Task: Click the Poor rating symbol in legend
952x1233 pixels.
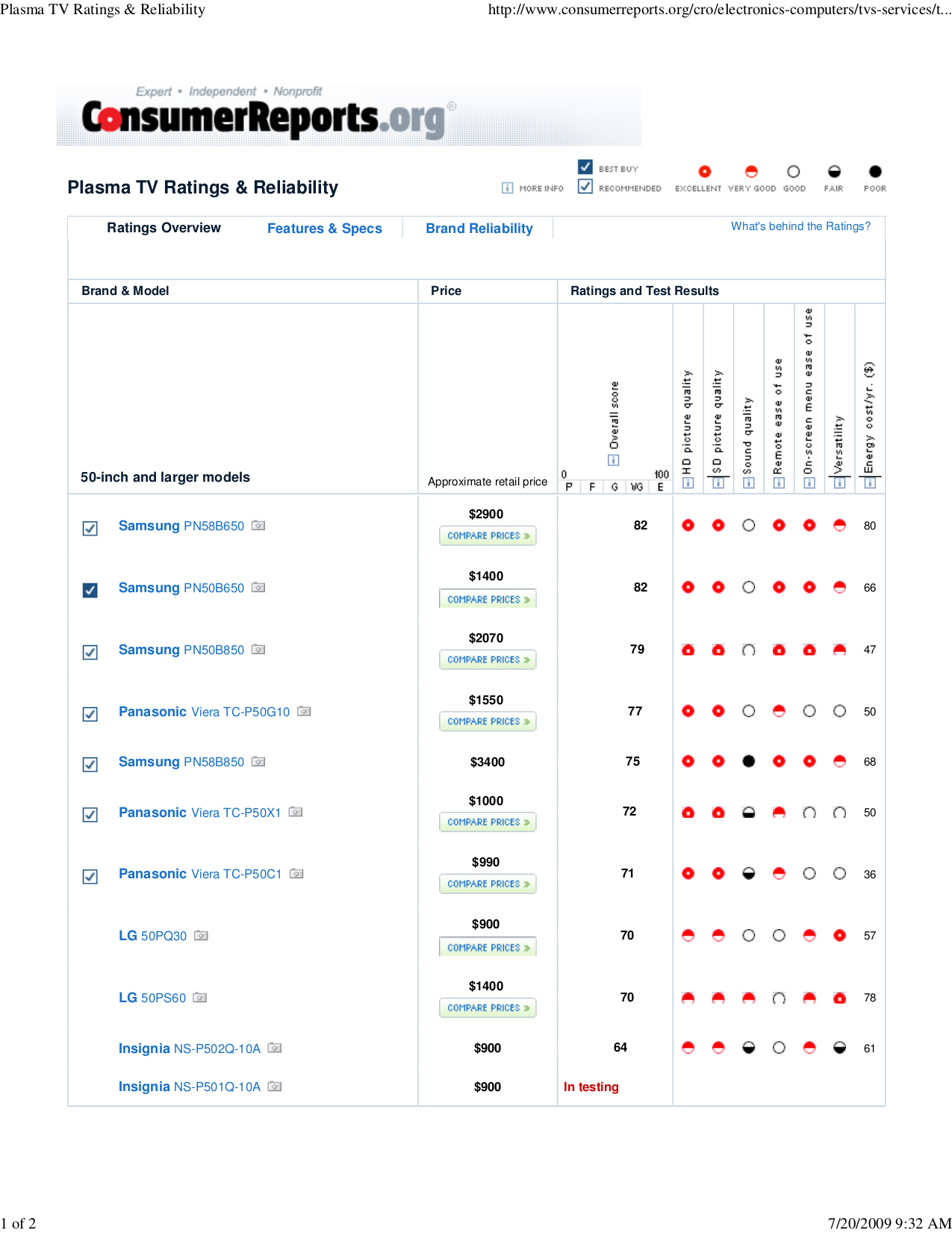Action: coord(876,172)
